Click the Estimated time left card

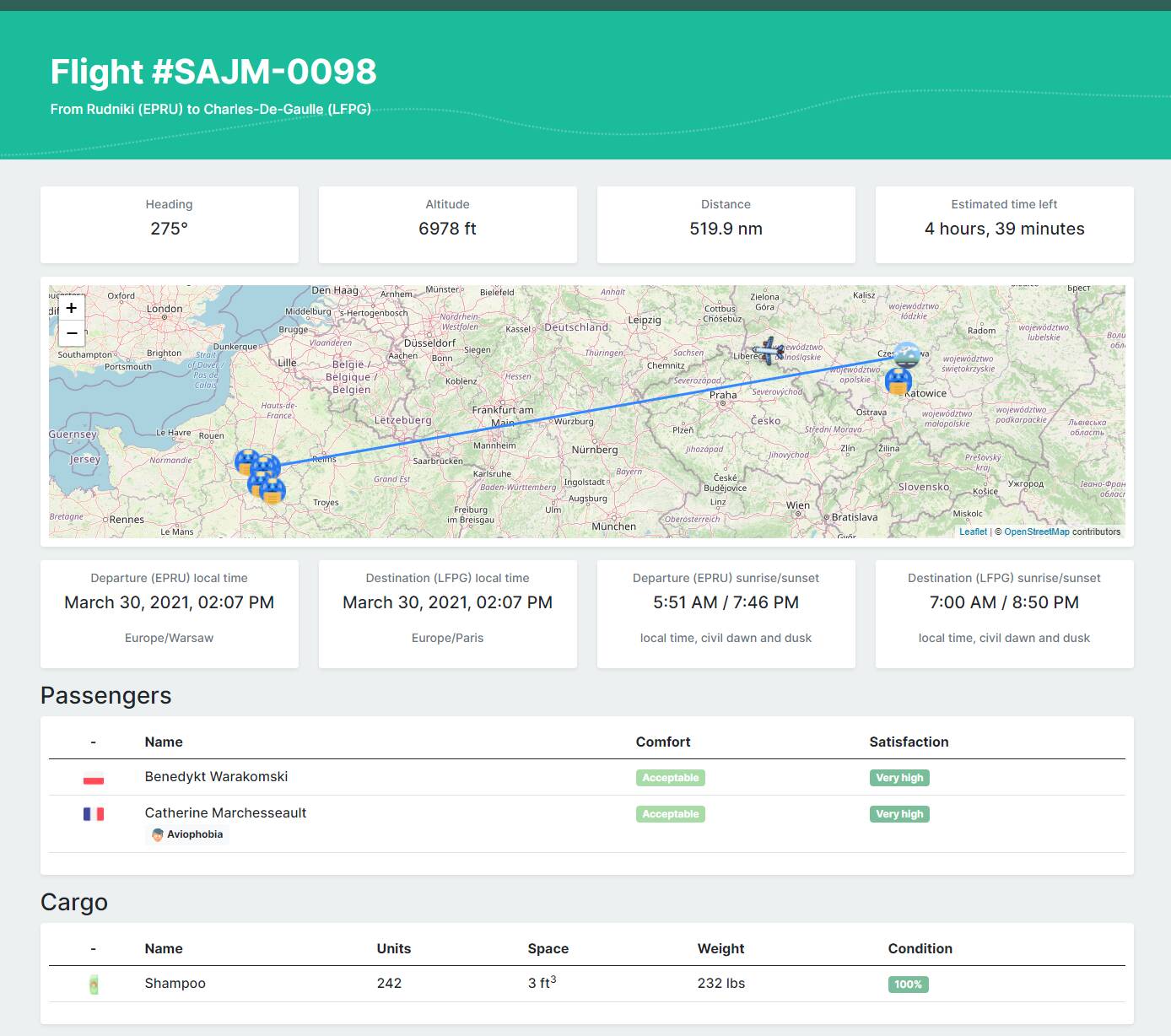pyautogui.click(x=1004, y=224)
